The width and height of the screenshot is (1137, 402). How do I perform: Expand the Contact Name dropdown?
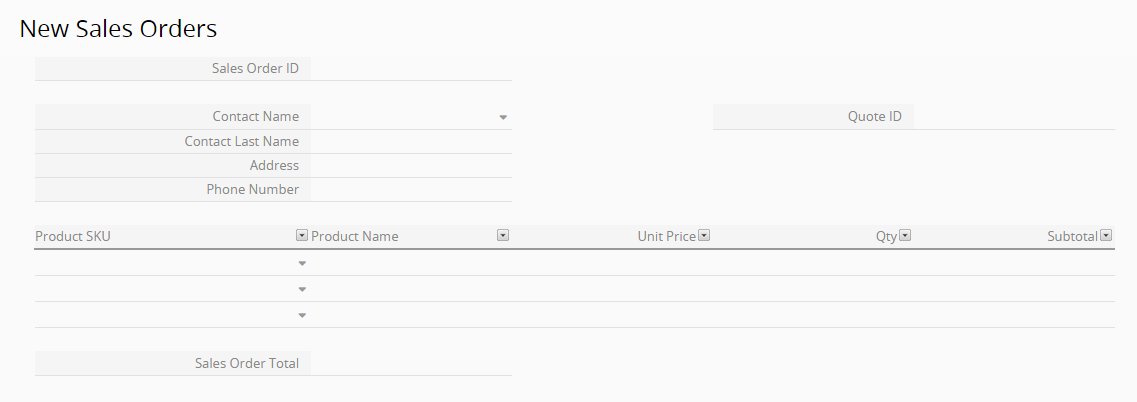pyautogui.click(x=503, y=117)
